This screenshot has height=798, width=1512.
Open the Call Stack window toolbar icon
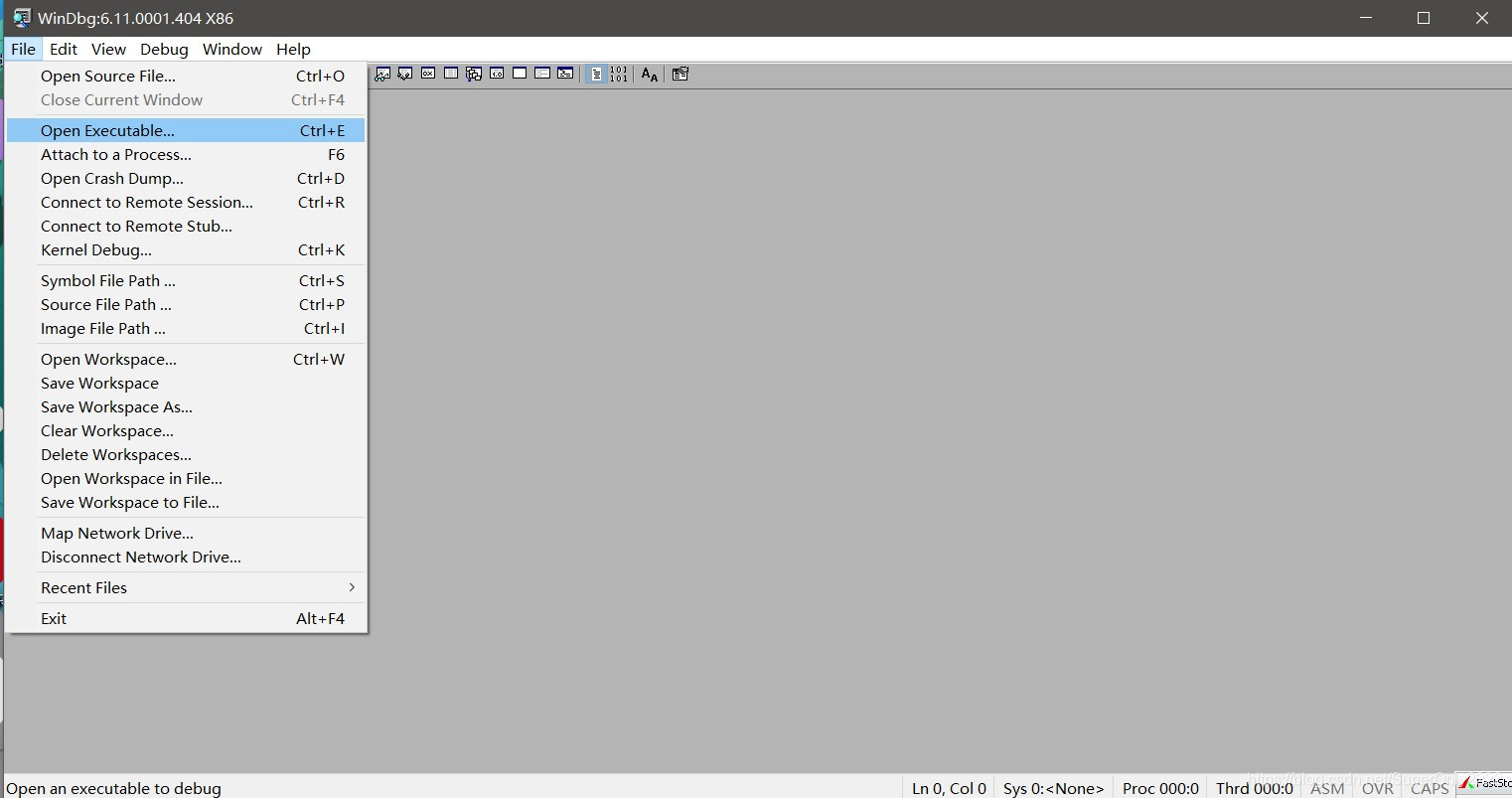(474, 74)
